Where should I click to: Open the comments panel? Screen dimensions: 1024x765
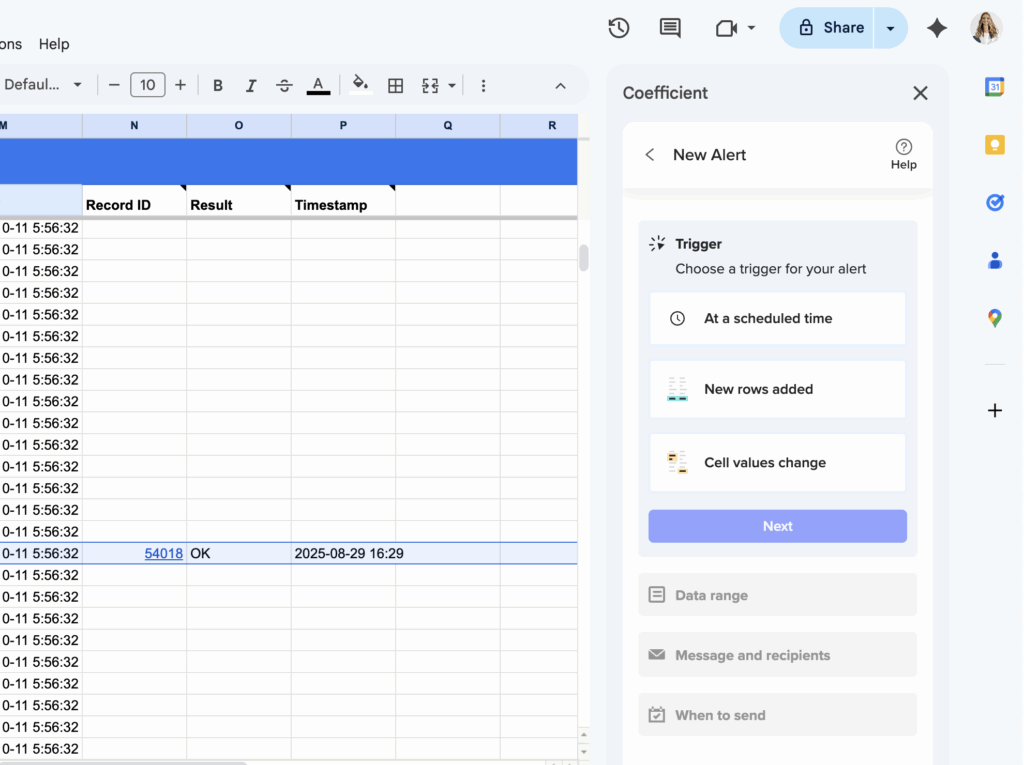[x=669, y=28]
